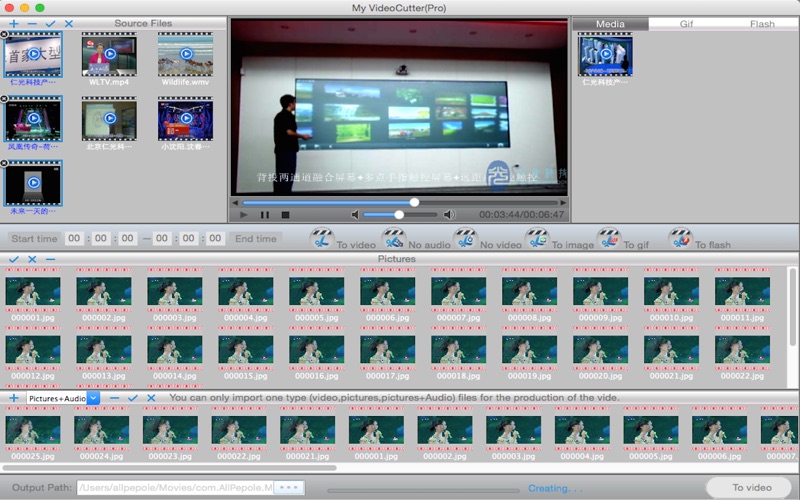Click end time hours field
Viewport: 800px width, 500px height.
pyautogui.click(x=162, y=238)
